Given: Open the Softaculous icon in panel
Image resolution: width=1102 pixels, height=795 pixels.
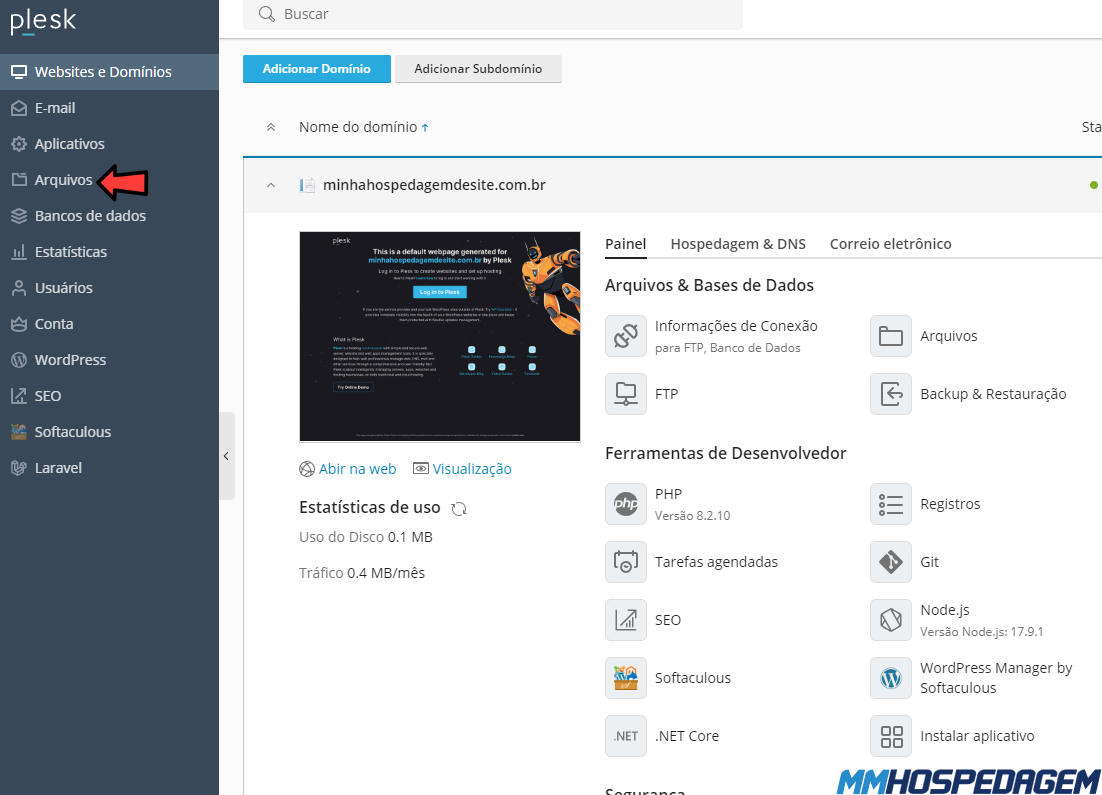Looking at the screenshot, I should (625, 678).
